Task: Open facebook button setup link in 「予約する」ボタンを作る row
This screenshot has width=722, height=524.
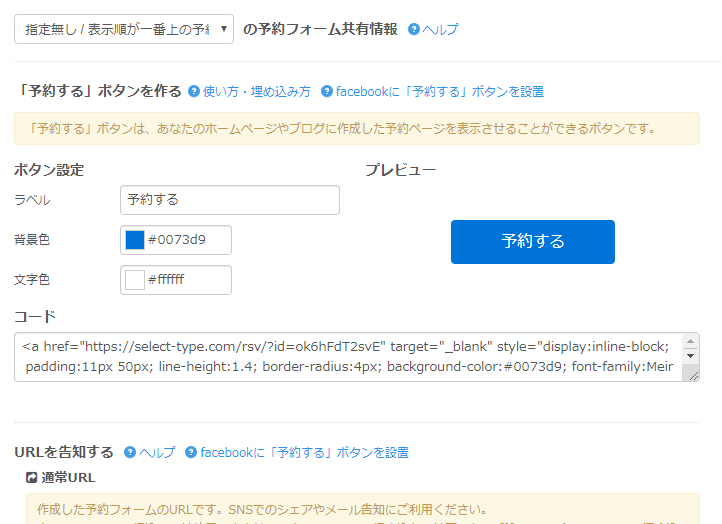Action: (x=440, y=91)
